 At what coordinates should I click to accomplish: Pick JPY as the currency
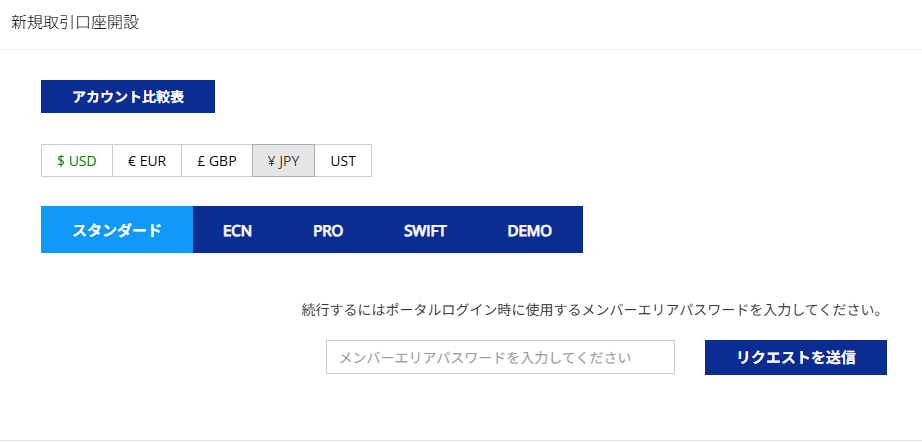[x=284, y=161]
